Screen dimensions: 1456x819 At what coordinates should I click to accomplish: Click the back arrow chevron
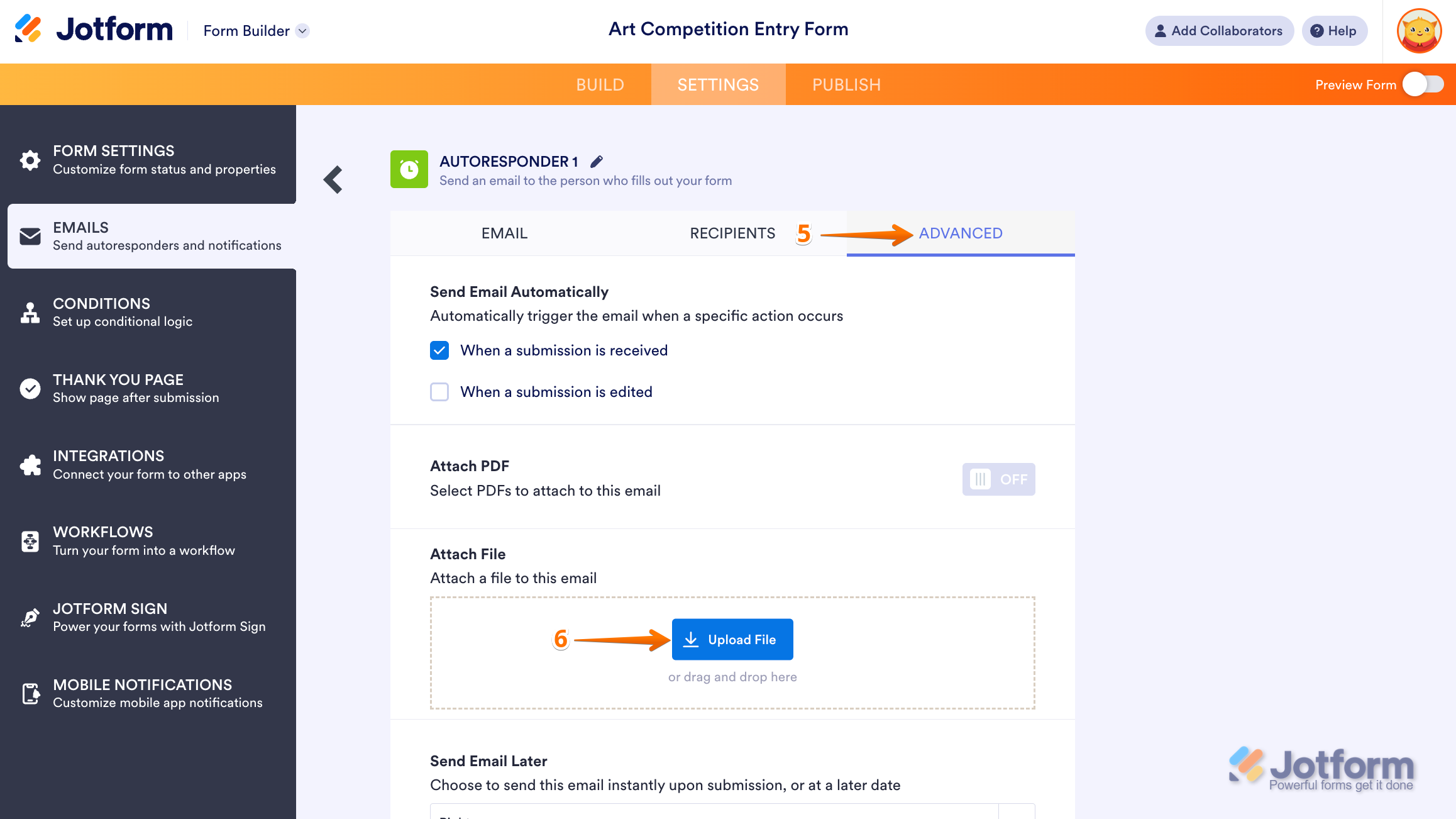click(x=333, y=180)
